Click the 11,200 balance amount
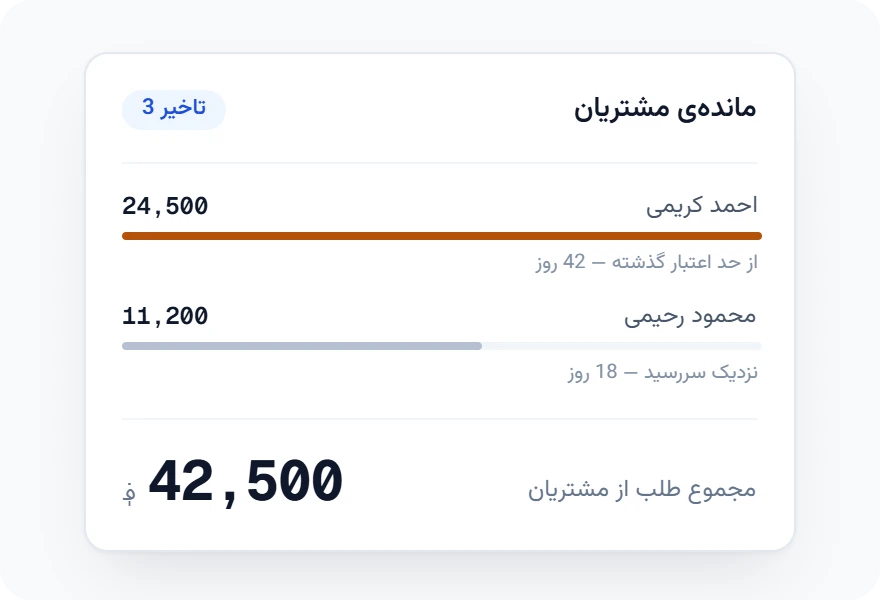Screen dimensions: 880x600 [x=165, y=316]
